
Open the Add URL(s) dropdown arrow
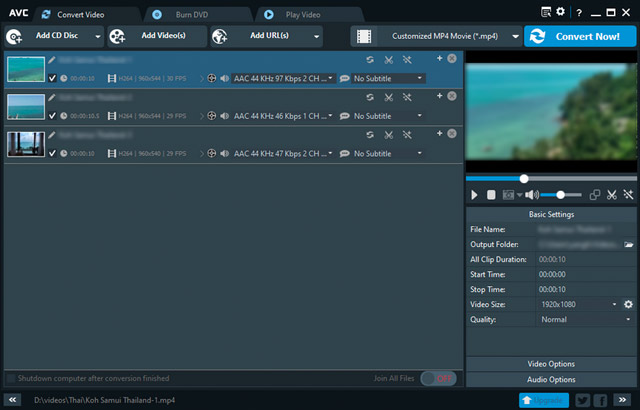316,36
